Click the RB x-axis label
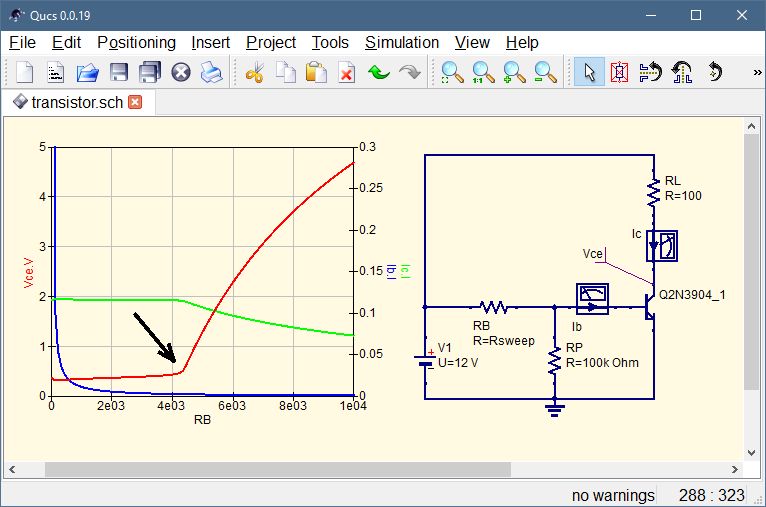766x507 pixels. coord(202,420)
